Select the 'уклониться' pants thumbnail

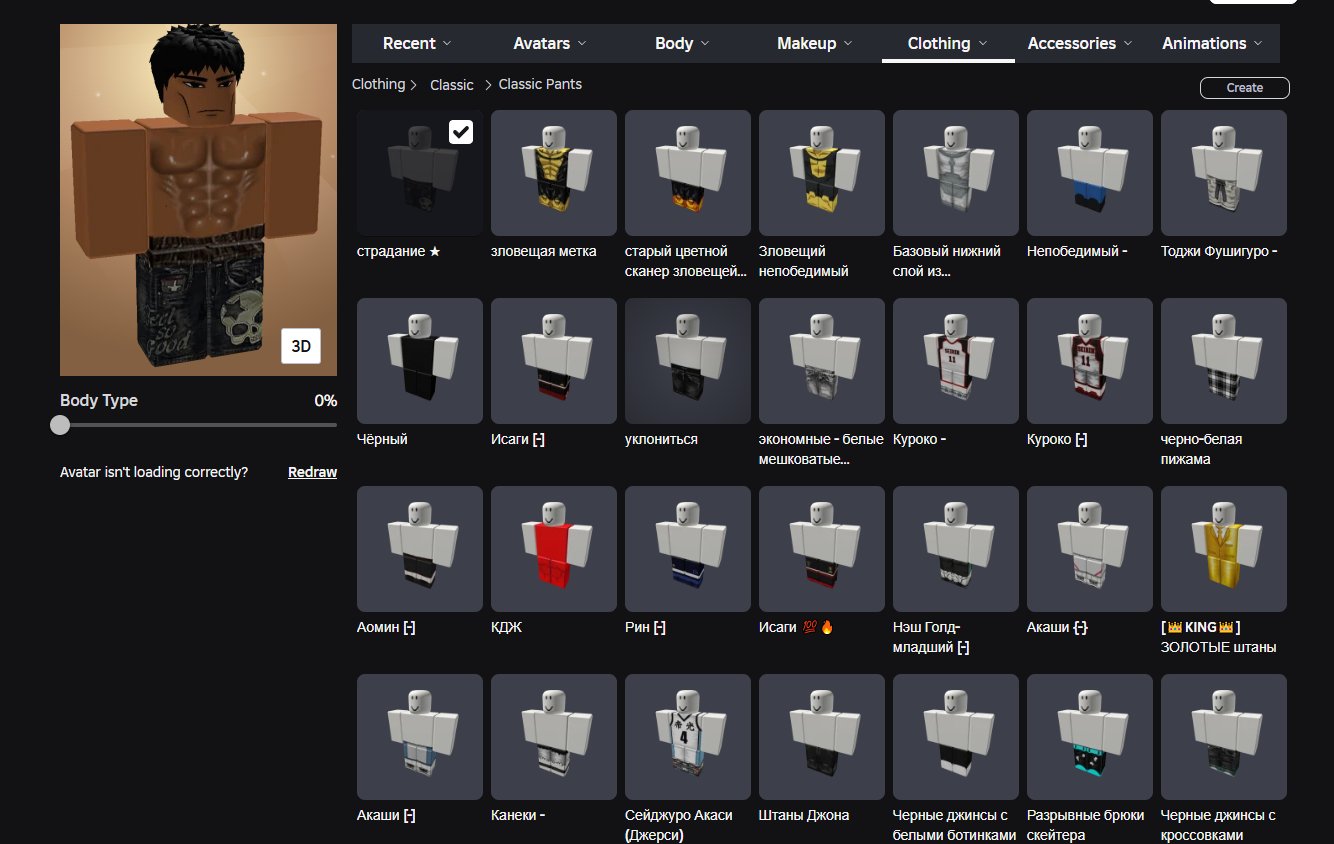point(688,361)
